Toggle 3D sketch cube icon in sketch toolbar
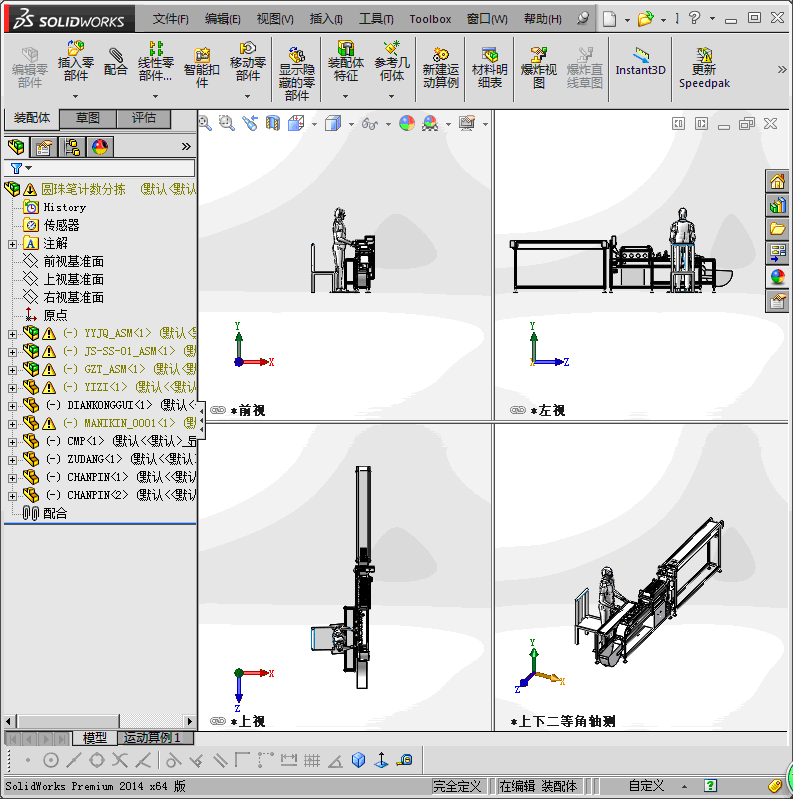This screenshot has height=799, width=793. click(x=359, y=760)
